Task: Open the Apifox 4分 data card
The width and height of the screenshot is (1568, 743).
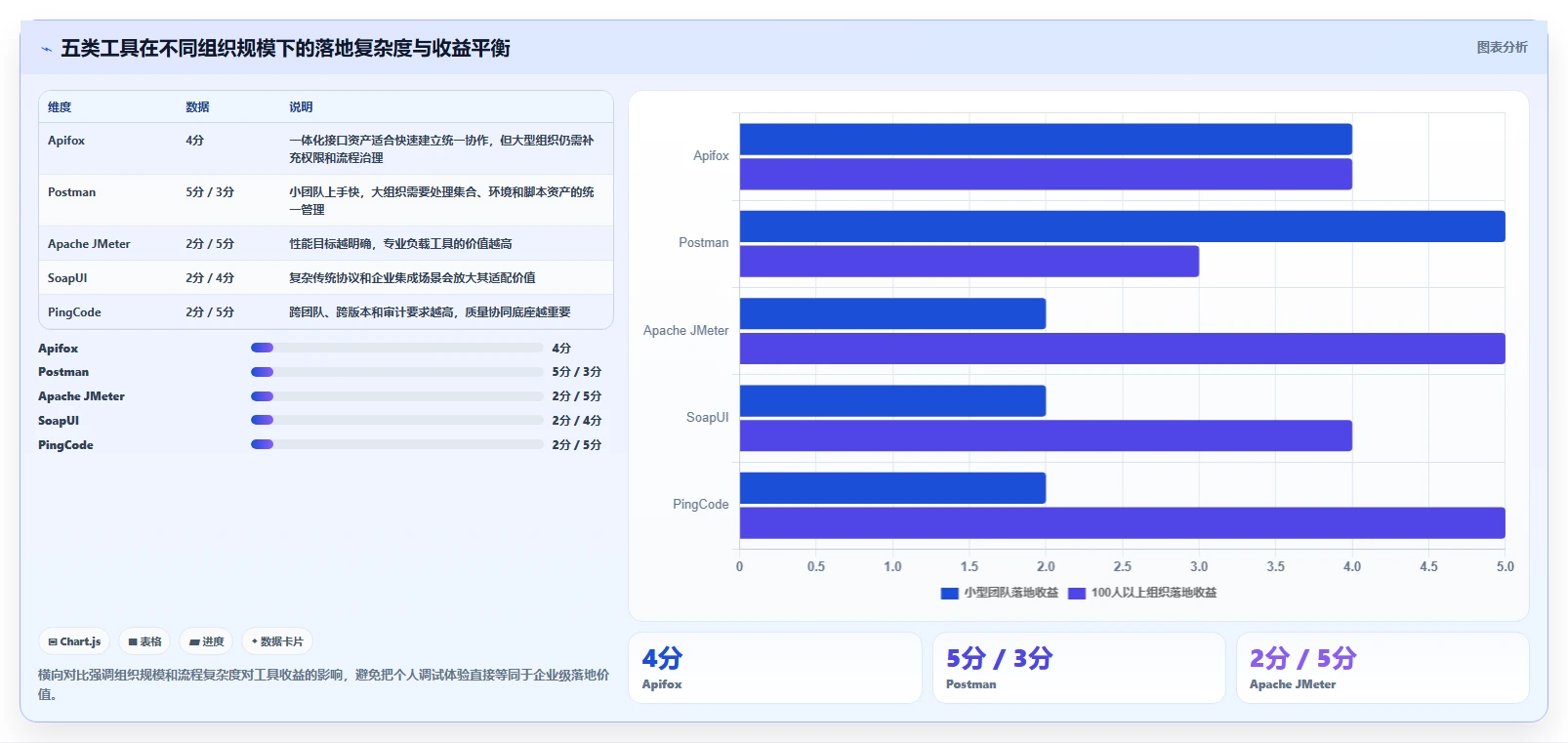Action: click(x=775, y=668)
